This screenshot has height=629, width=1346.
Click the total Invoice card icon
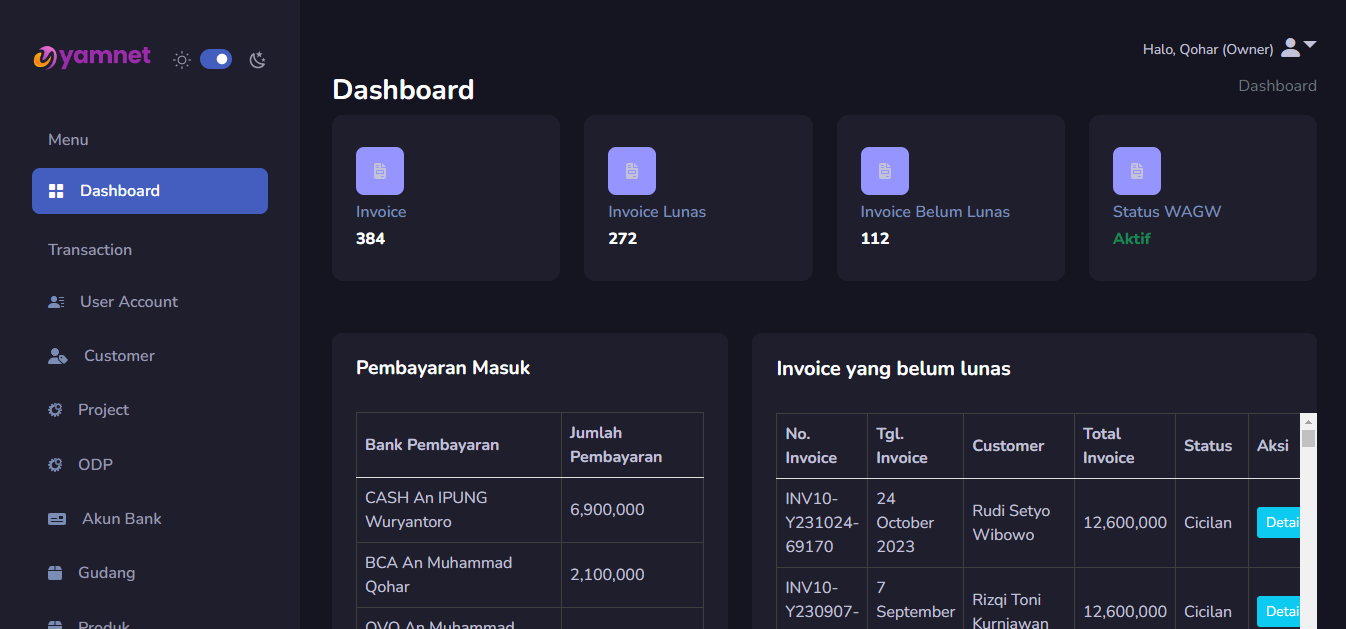click(380, 171)
